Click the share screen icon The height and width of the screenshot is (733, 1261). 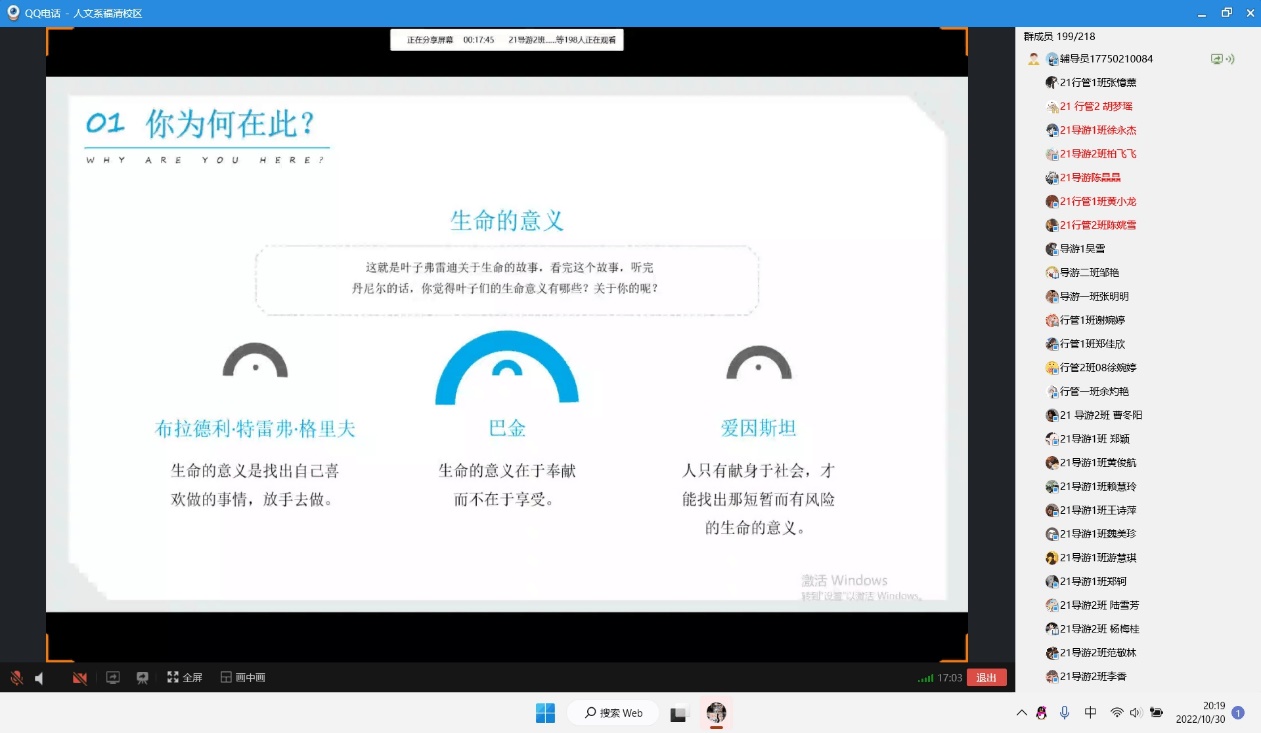pyautogui.click(x=113, y=678)
